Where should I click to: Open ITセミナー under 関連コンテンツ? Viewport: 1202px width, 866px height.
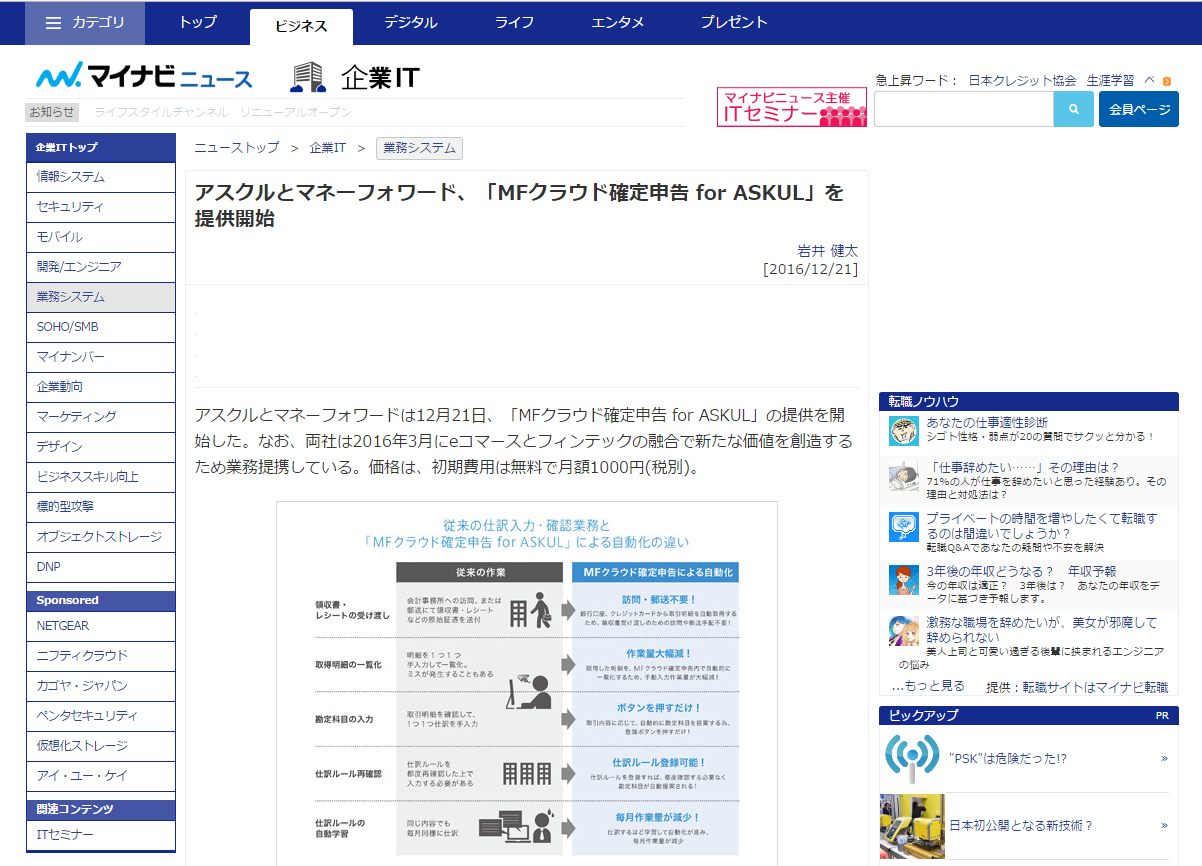(x=100, y=834)
